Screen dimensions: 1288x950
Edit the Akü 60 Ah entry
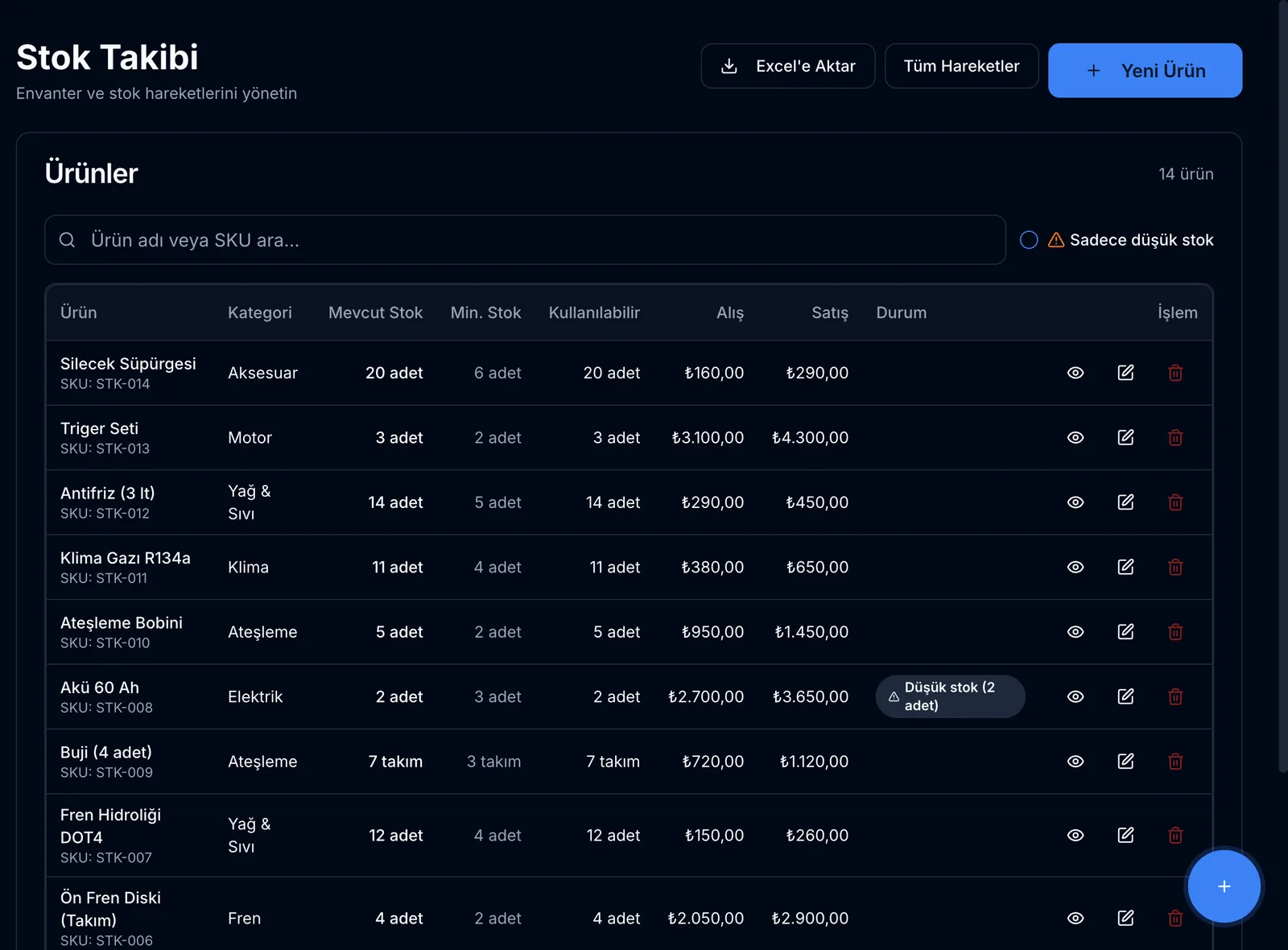click(x=1125, y=696)
